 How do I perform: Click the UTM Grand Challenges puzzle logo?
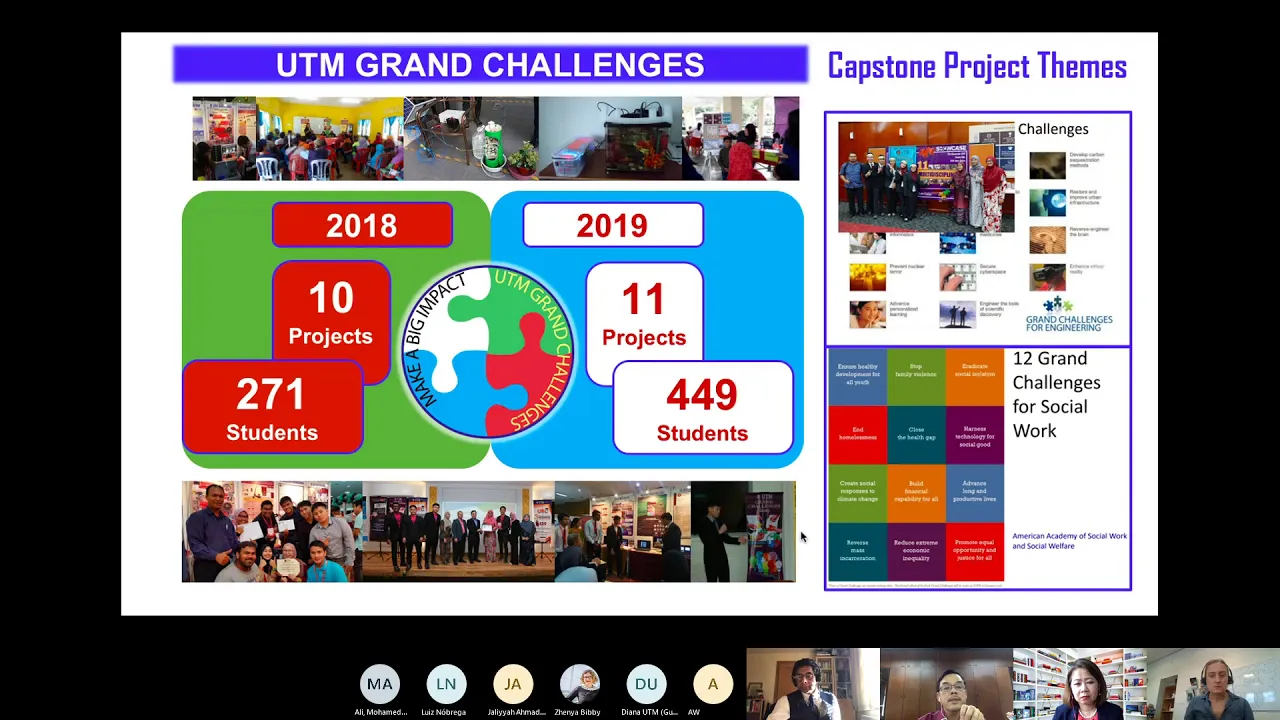[488, 351]
